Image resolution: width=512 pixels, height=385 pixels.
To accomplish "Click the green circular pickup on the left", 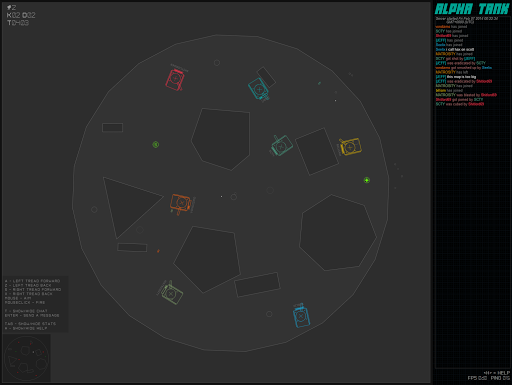I will coord(156,145).
